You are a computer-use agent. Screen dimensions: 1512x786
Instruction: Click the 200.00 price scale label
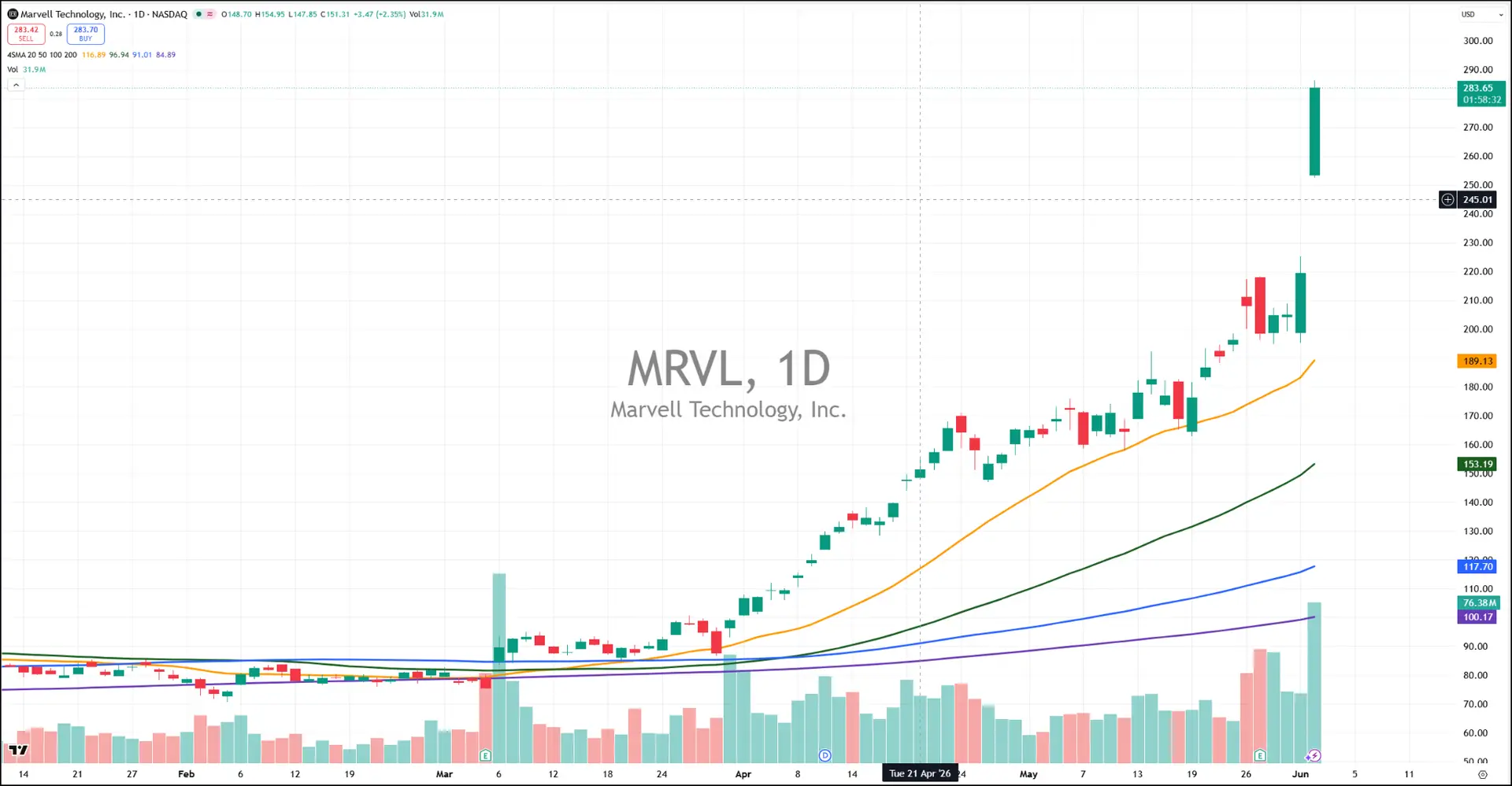1478,329
